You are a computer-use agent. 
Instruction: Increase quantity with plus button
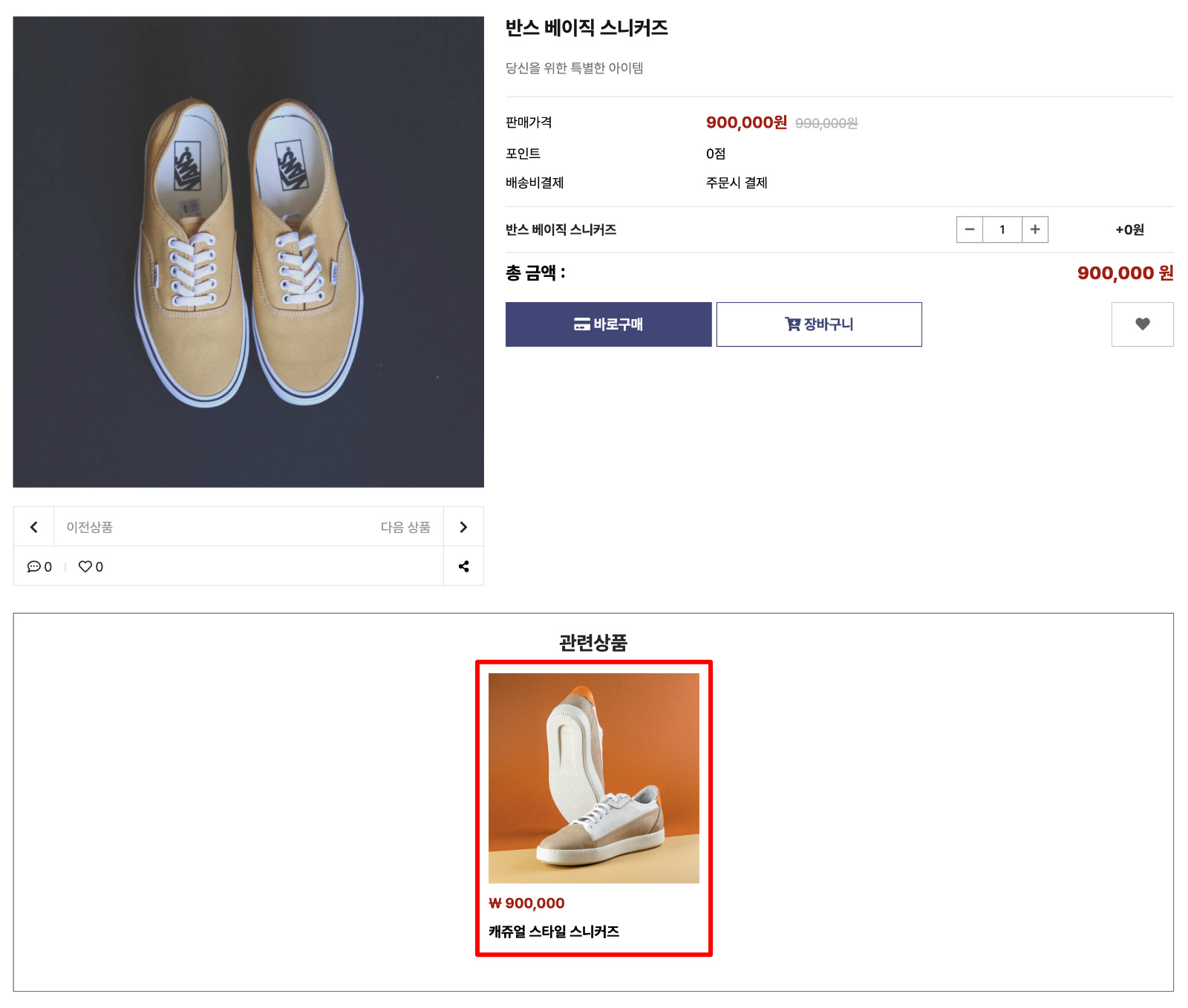click(x=1035, y=229)
